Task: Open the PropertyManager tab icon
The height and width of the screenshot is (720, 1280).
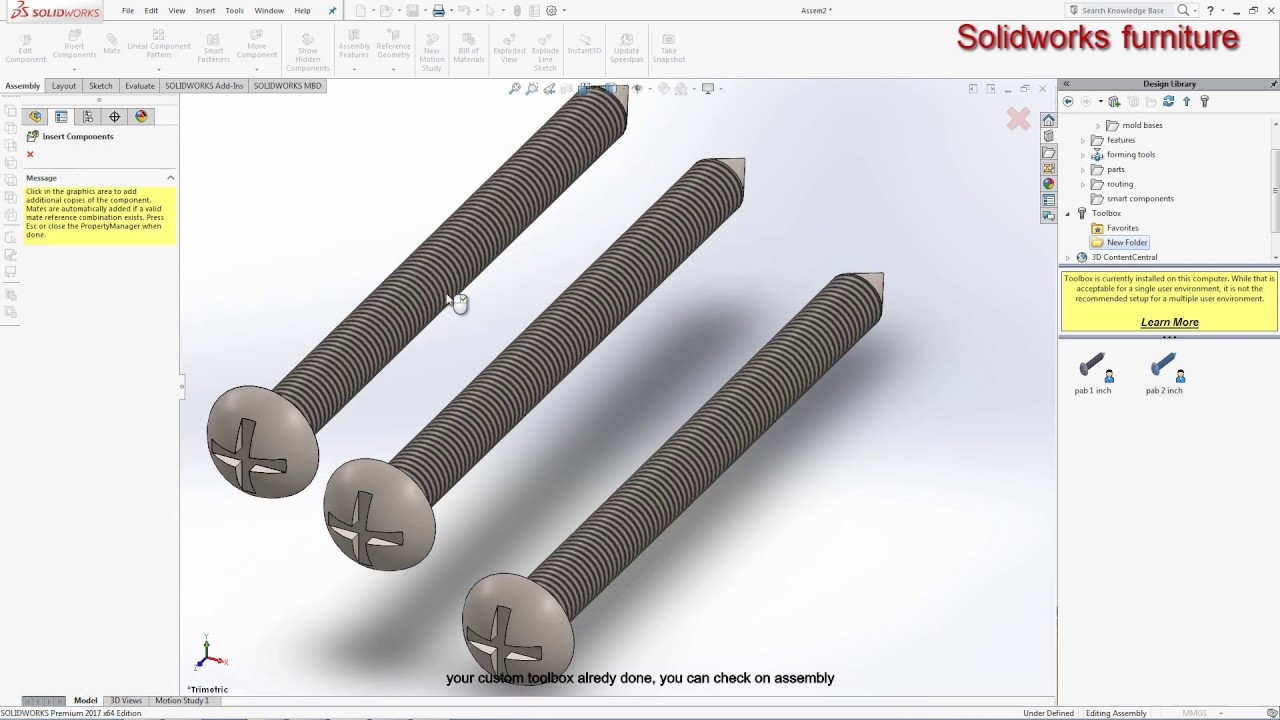Action: click(x=61, y=117)
